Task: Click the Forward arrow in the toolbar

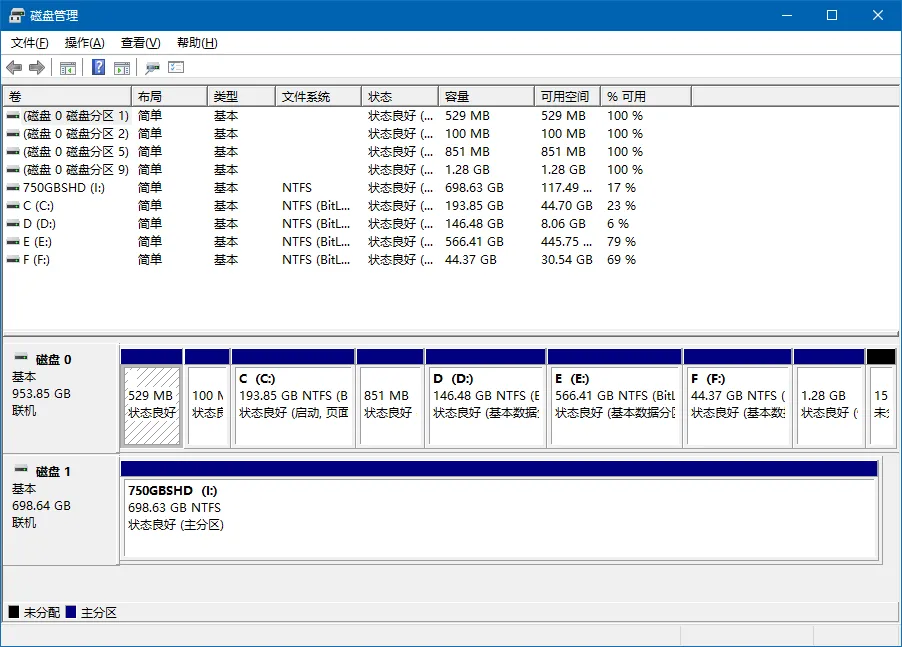Action: coord(37,68)
